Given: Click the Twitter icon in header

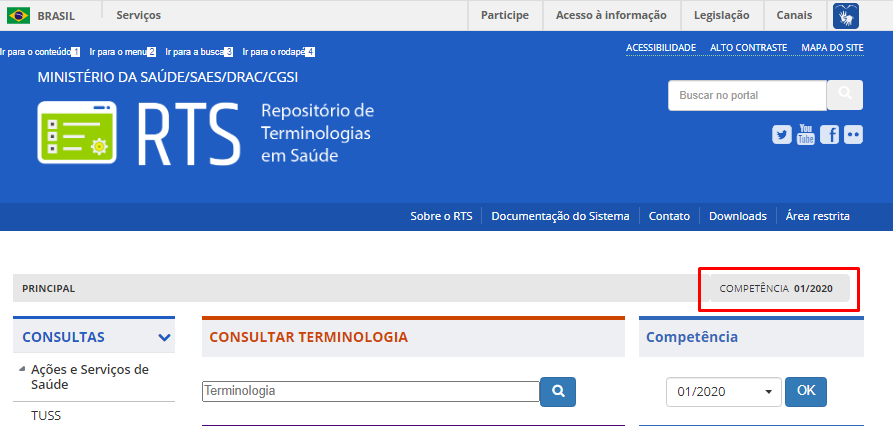Looking at the screenshot, I should point(782,135).
